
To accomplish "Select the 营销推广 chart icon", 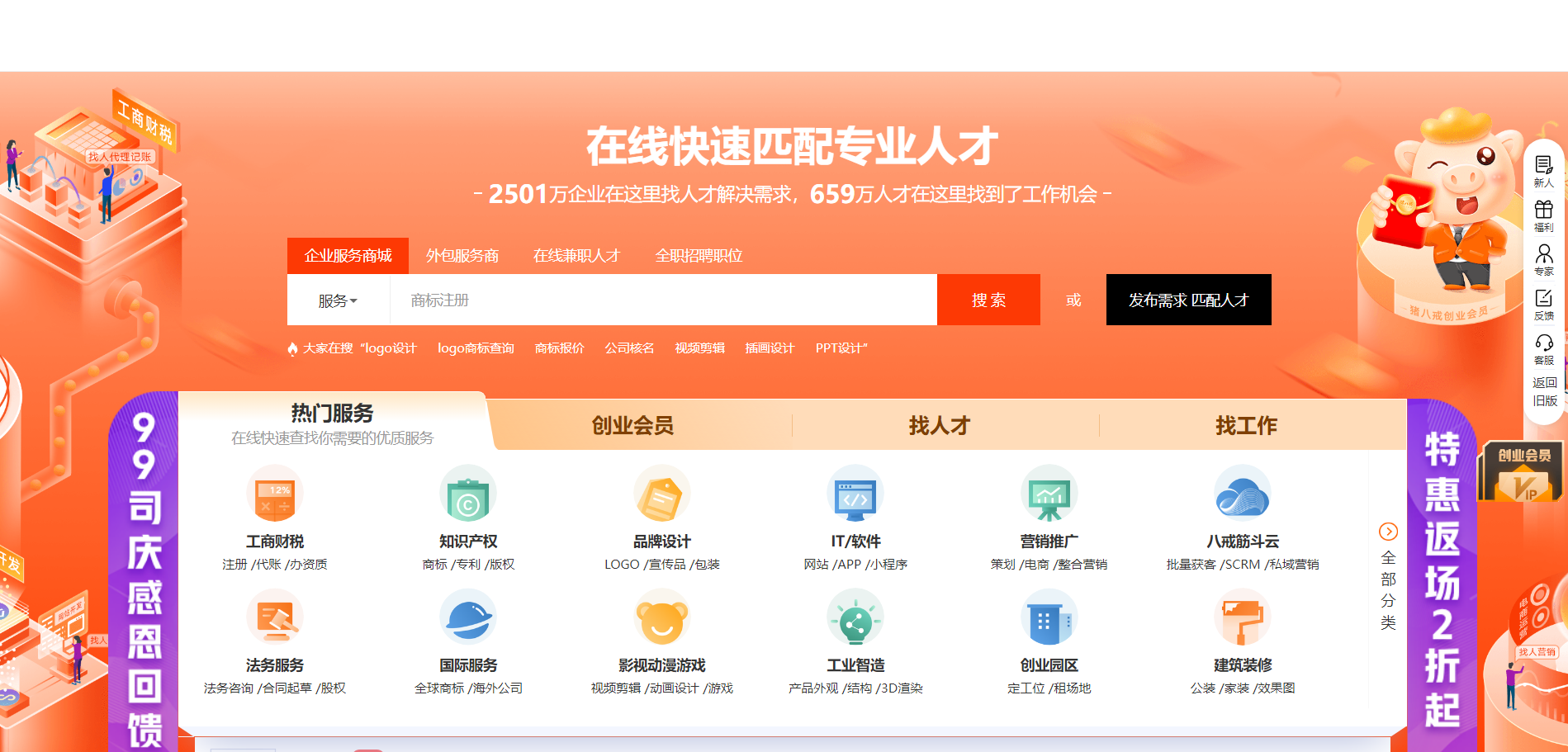I will click(x=1049, y=494).
